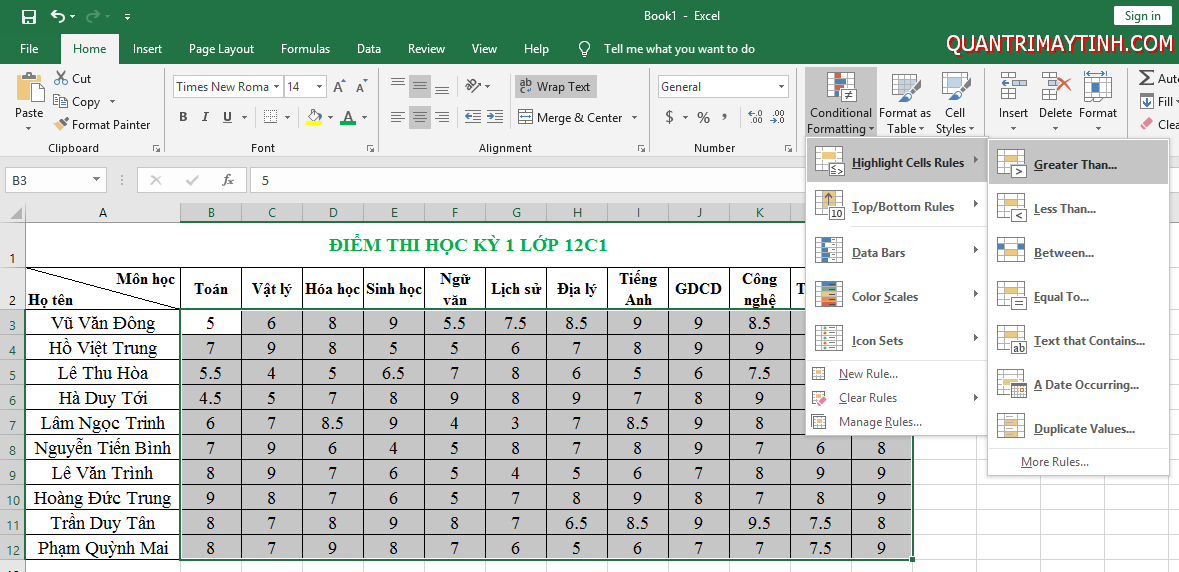Image resolution: width=1179 pixels, height=572 pixels.
Task: Apply align left to cells
Action: tap(398, 117)
